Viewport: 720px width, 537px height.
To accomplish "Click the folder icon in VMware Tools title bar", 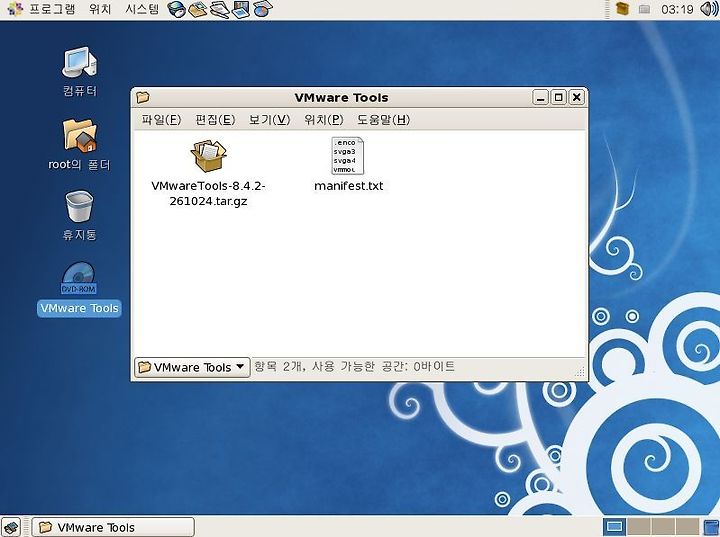I will [143, 97].
